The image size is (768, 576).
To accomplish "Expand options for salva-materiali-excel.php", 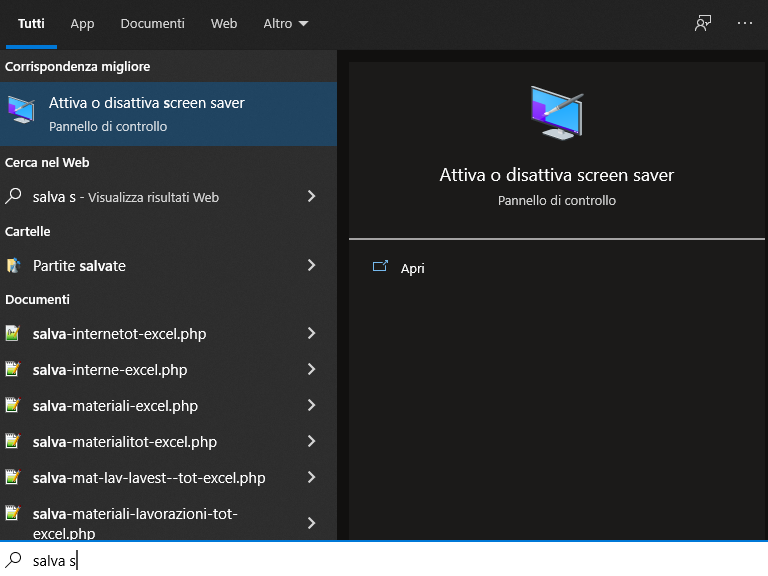I will [x=312, y=406].
